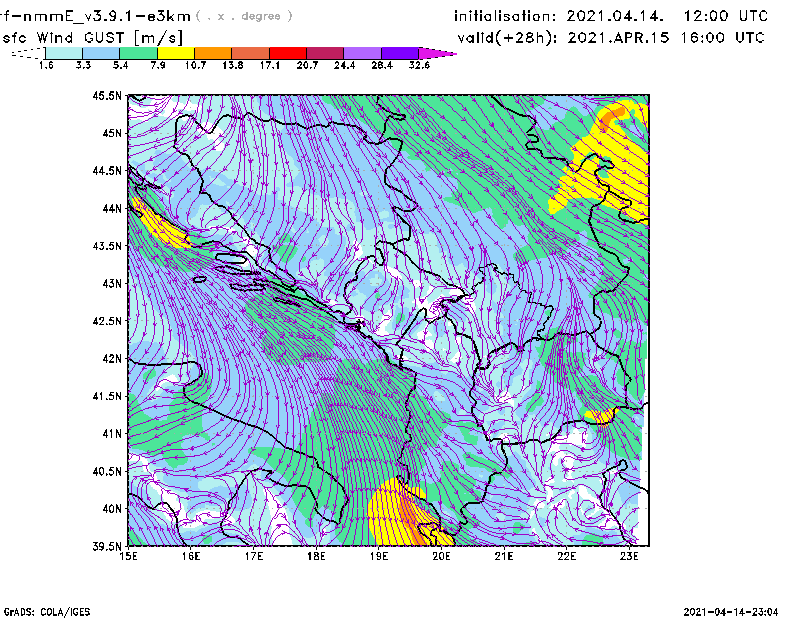This screenshot has width=800, height=618.
Task: Click the 'GrADS: COLA/IGES' footer credit
Action: click(x=47, y=612)
